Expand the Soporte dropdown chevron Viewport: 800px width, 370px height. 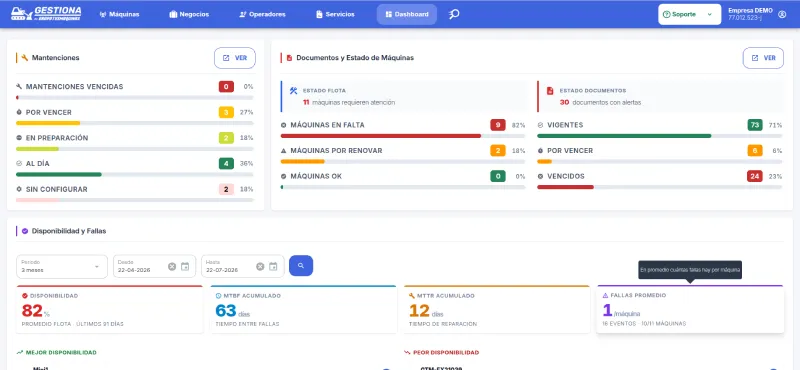pos(709,14)
